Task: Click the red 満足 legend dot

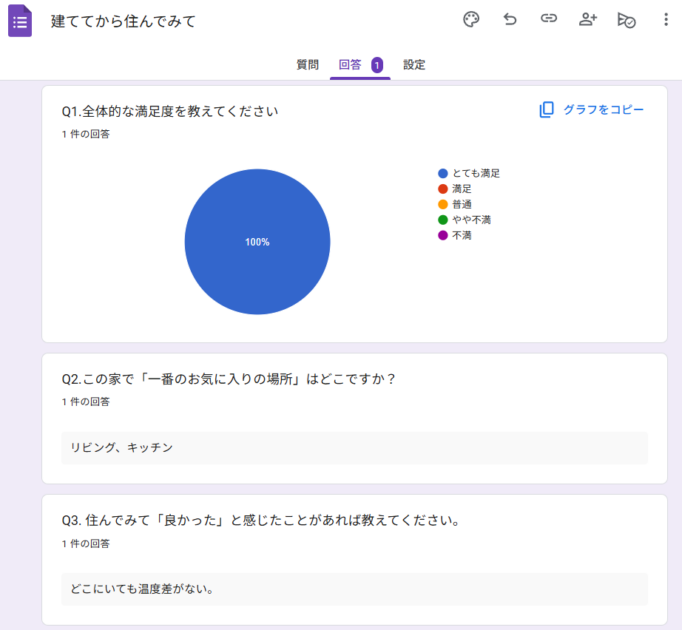Action: [x=443, y=188]
